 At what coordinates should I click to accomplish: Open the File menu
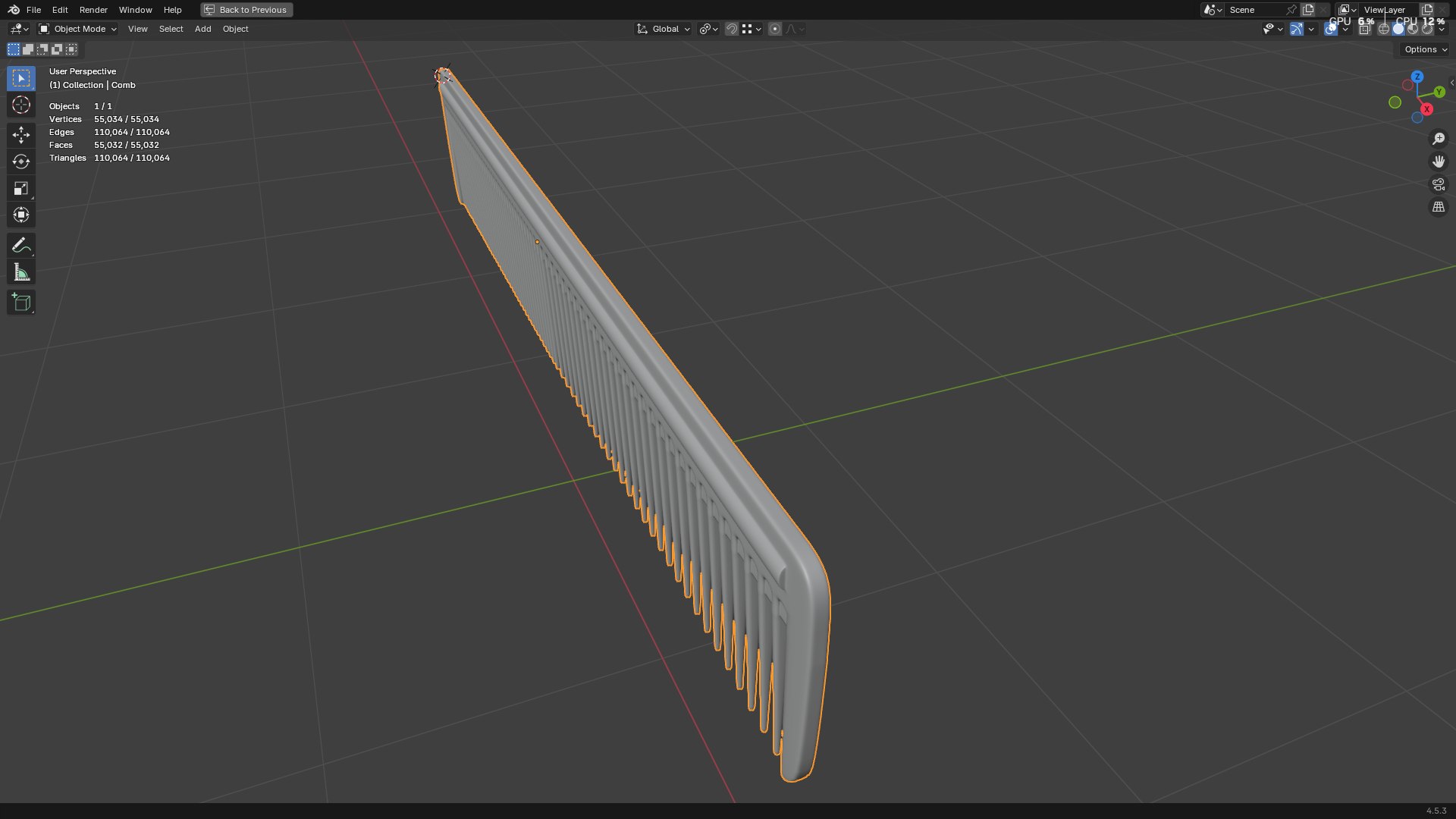point(33,10)
